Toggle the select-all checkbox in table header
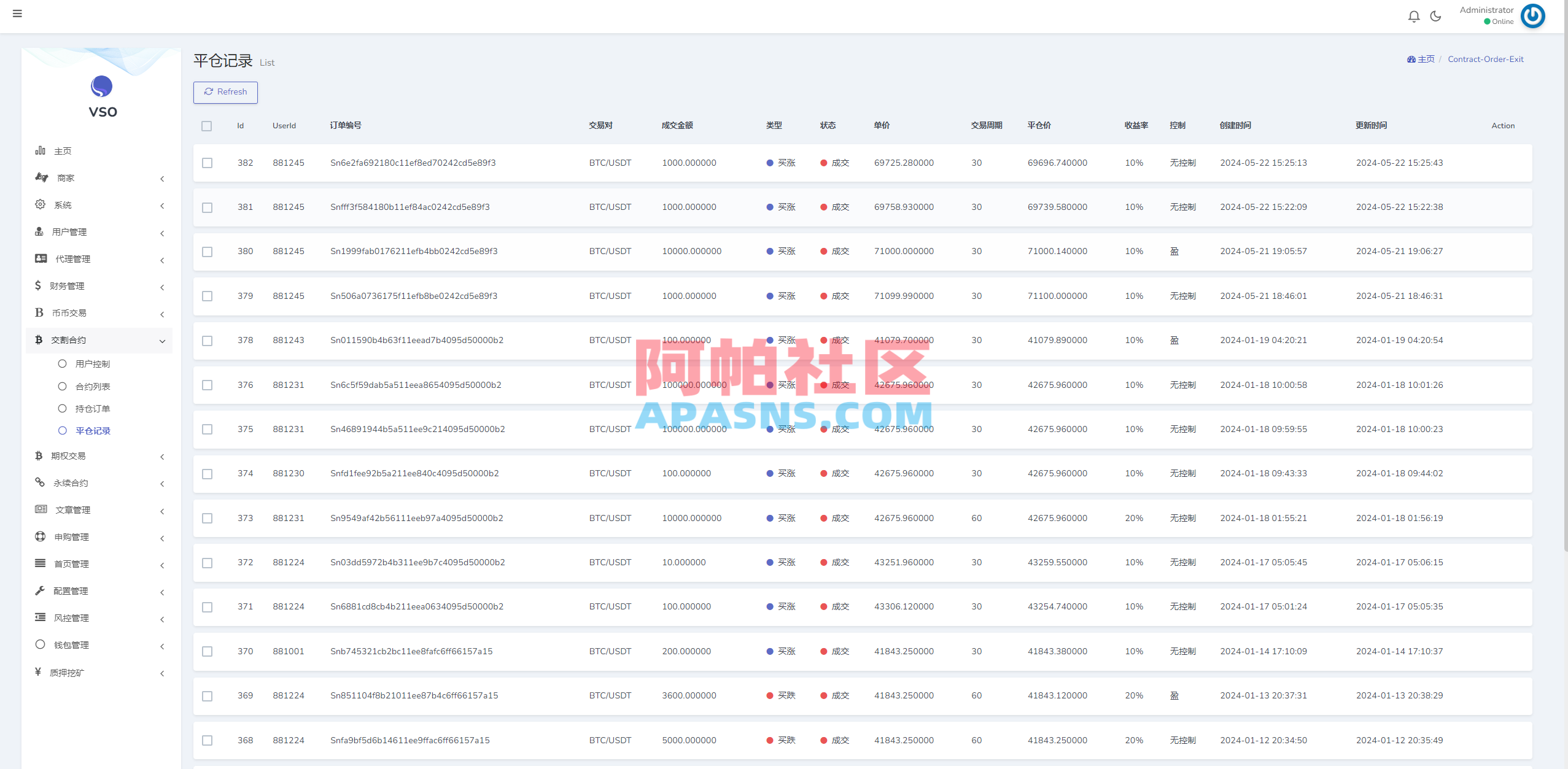1568x769 pixels. click(207, 126)
